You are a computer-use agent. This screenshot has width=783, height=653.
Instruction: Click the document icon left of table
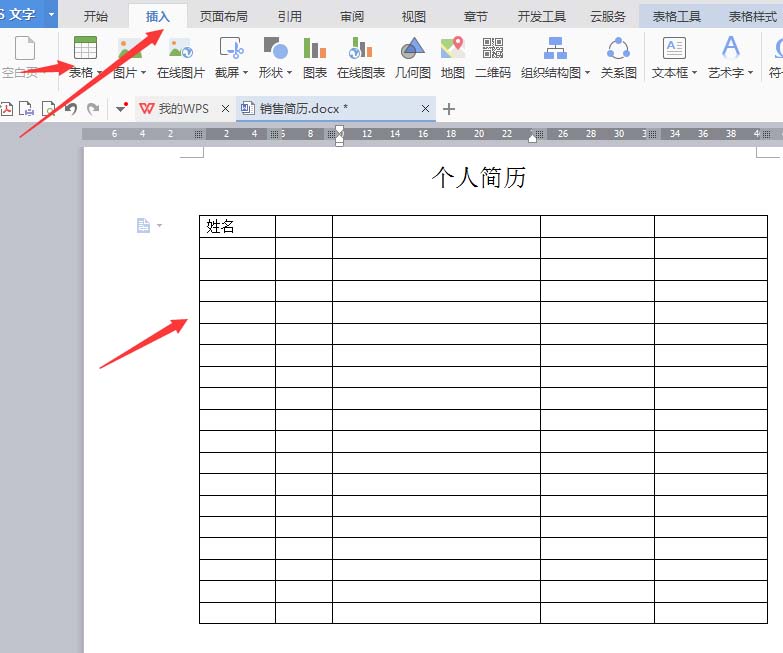143,226
